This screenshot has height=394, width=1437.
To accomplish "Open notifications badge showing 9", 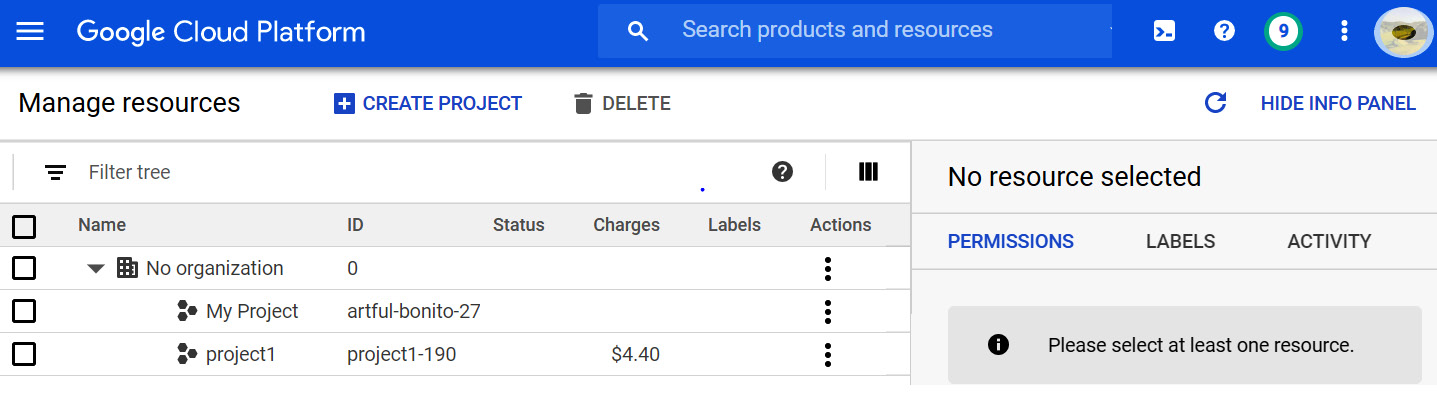I will point(1283,31).
